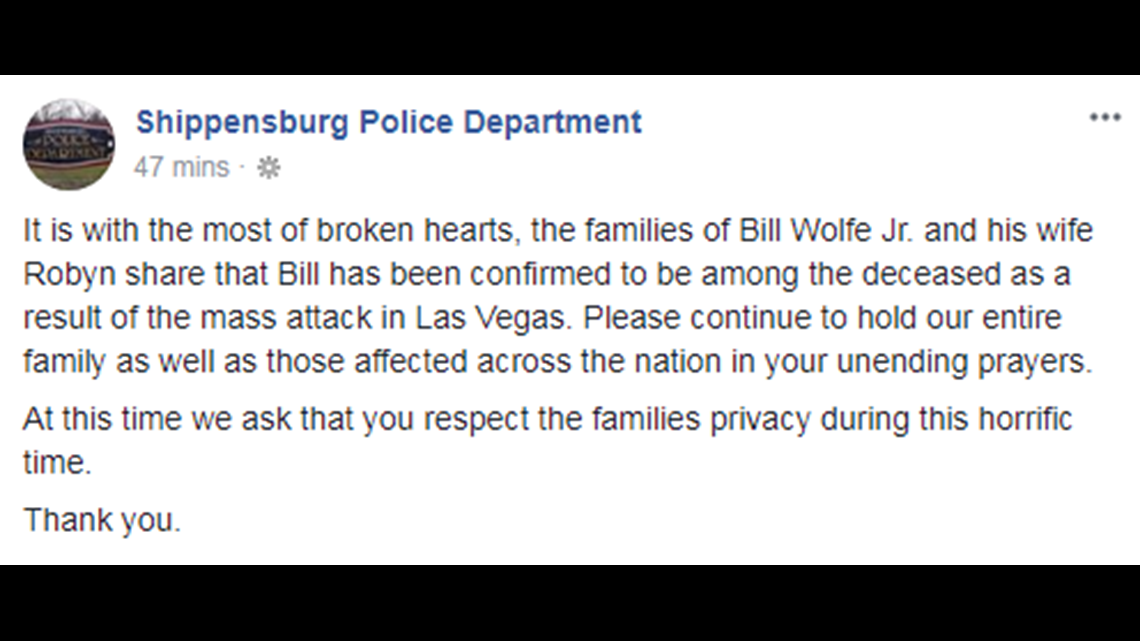Click the 'At this time' sentence start
Viewport: 1140px width, 641px height.
pyautogui.click(x=103, y=419)
